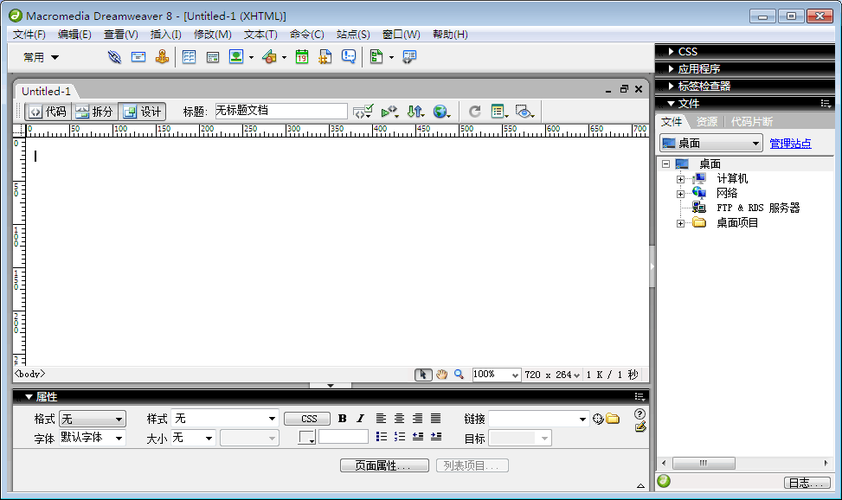Open the view options icon
Viewport: 842px width, 500px height.
[x=499, y=112]
